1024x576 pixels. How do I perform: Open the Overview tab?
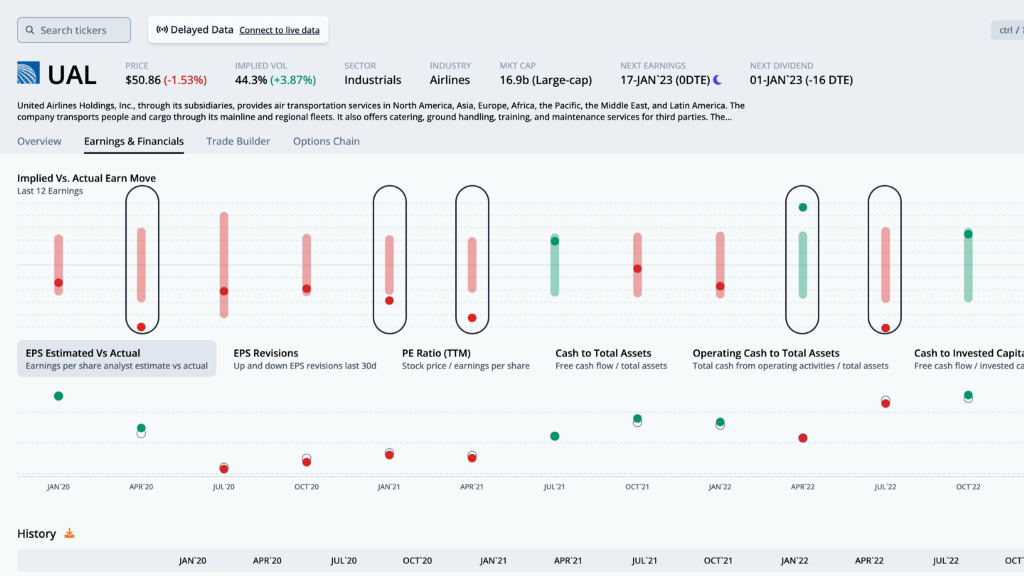click(39, 141)
